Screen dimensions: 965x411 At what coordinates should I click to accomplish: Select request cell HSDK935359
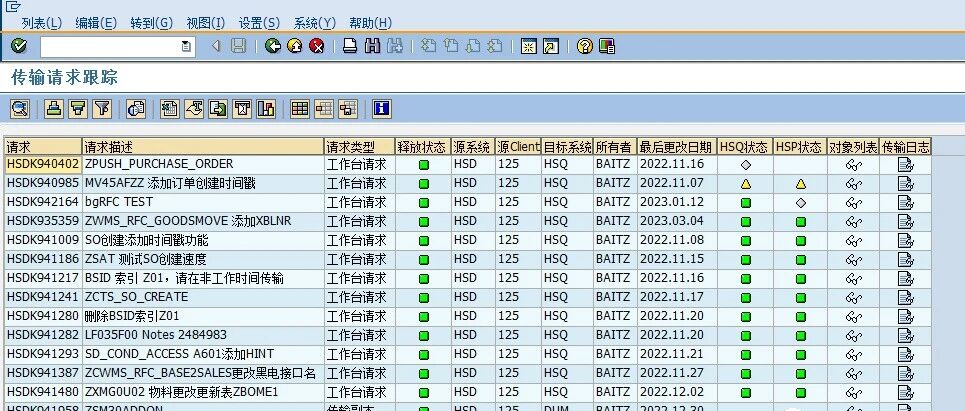tap(44, 221)
